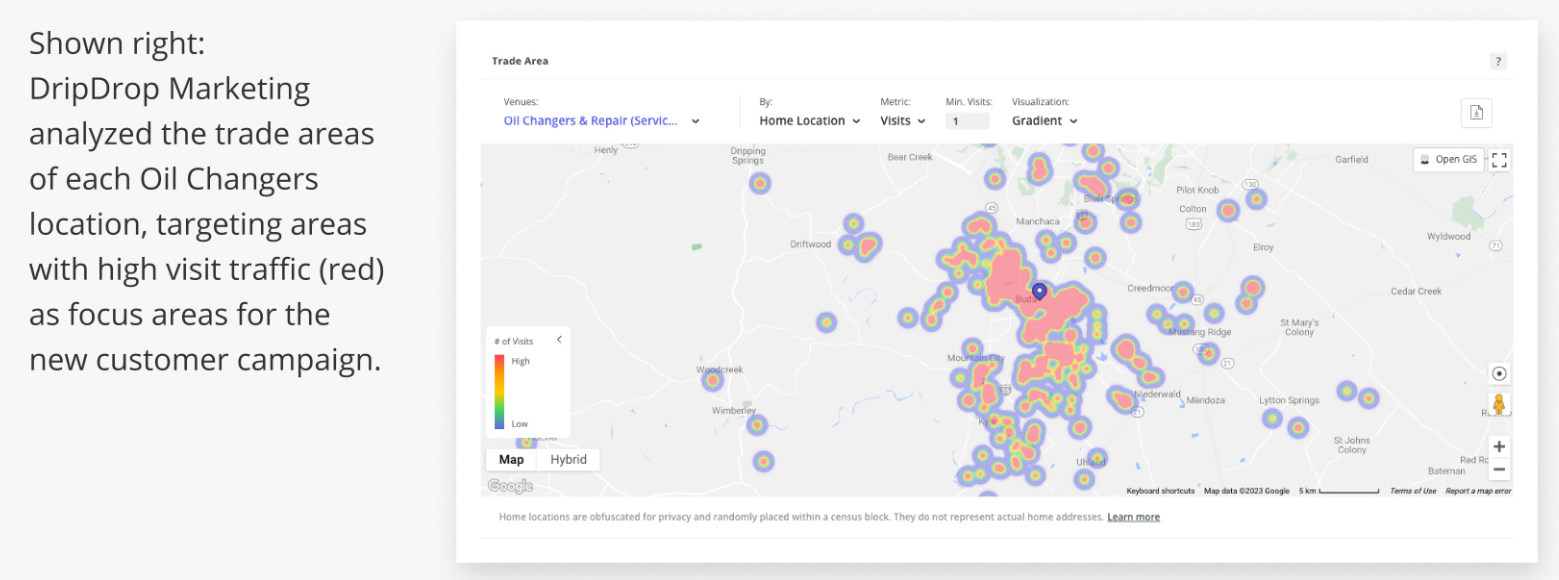Screen dimensions: 1559x580
Task: Download the trade area data export icon
Action: point(1476,113)
